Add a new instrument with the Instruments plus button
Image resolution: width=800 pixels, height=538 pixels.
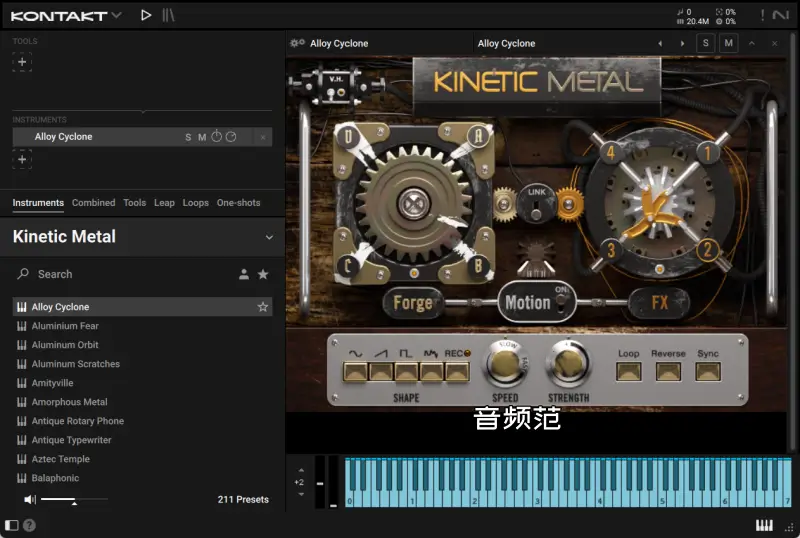(x=22, y=159)
